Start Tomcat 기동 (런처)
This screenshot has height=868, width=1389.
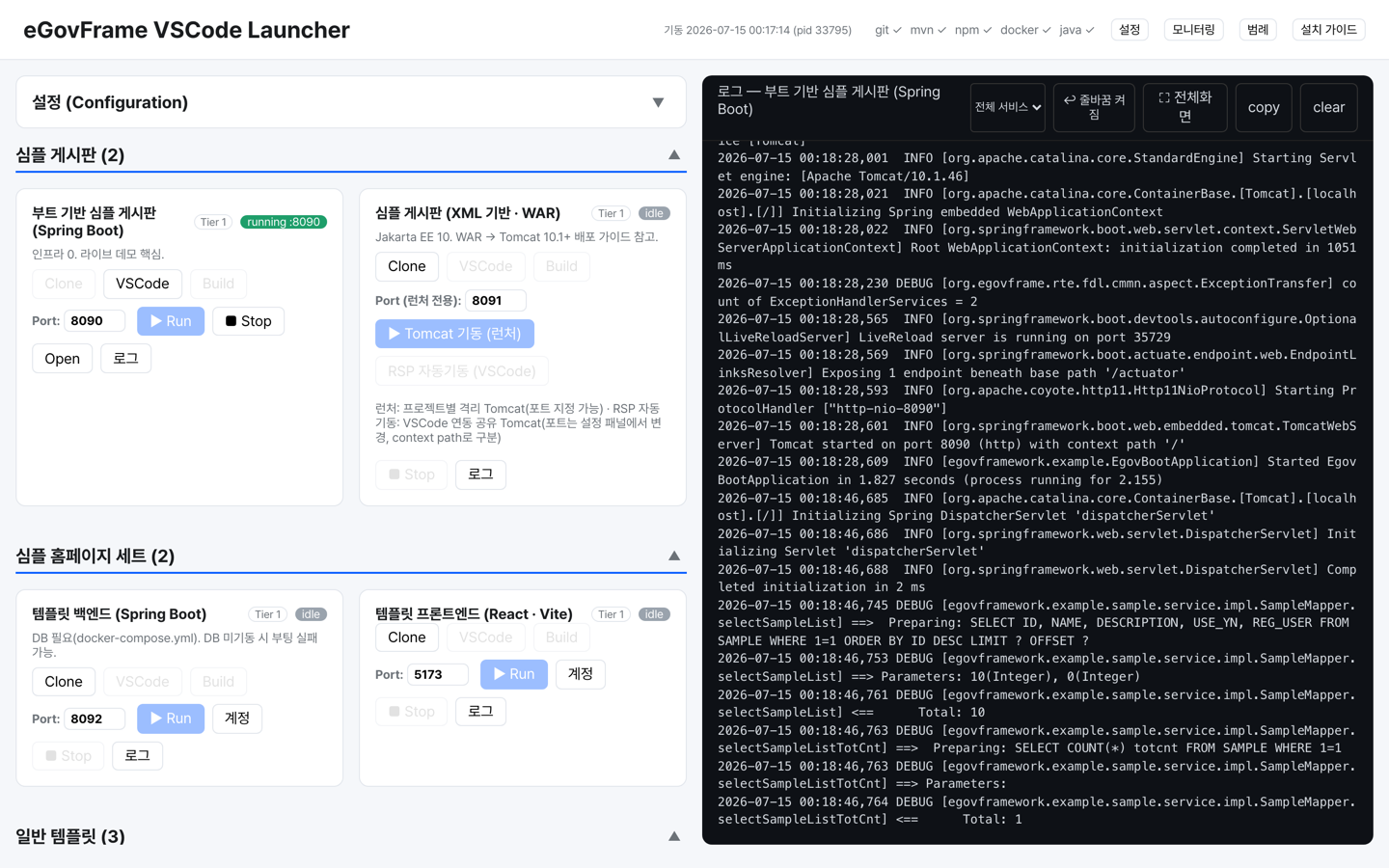click(x=454, y=334)
